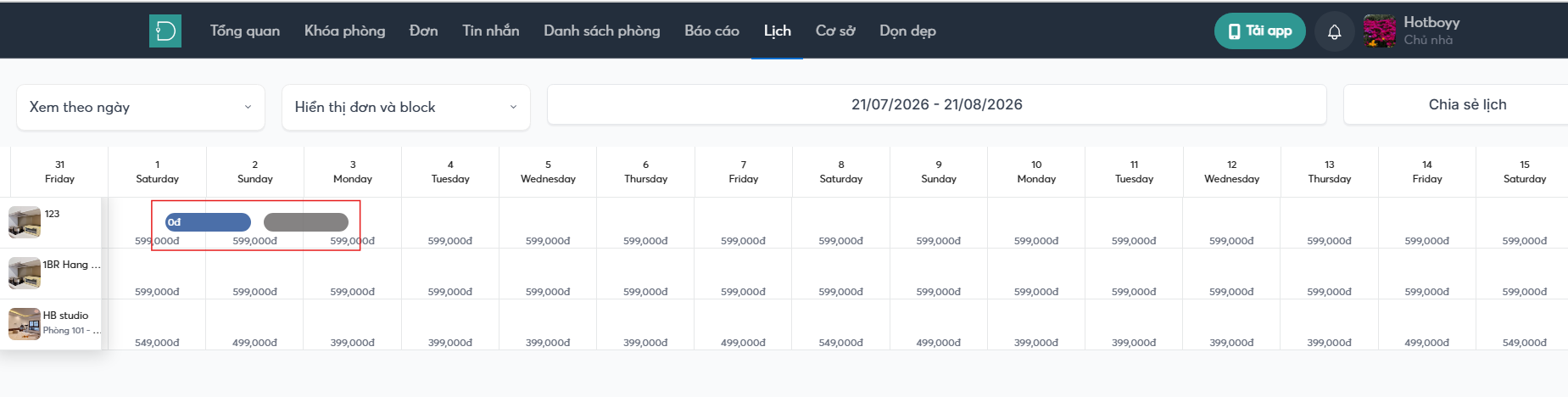This screenshot has height=397, width=1568.
Task: Click Phòng 101 subtitle under HB studio
Action: pyautogui.click(x=71, y=331)
